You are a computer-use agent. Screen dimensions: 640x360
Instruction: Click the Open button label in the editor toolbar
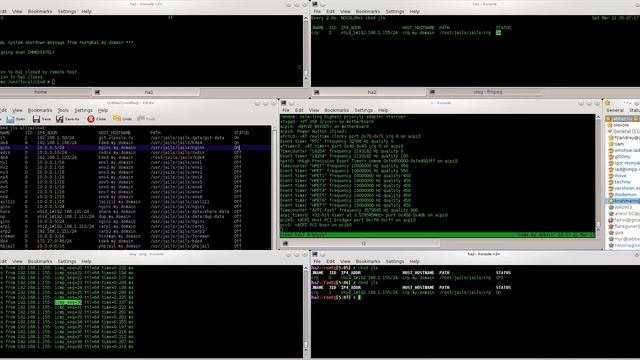[x=20, y=119]
